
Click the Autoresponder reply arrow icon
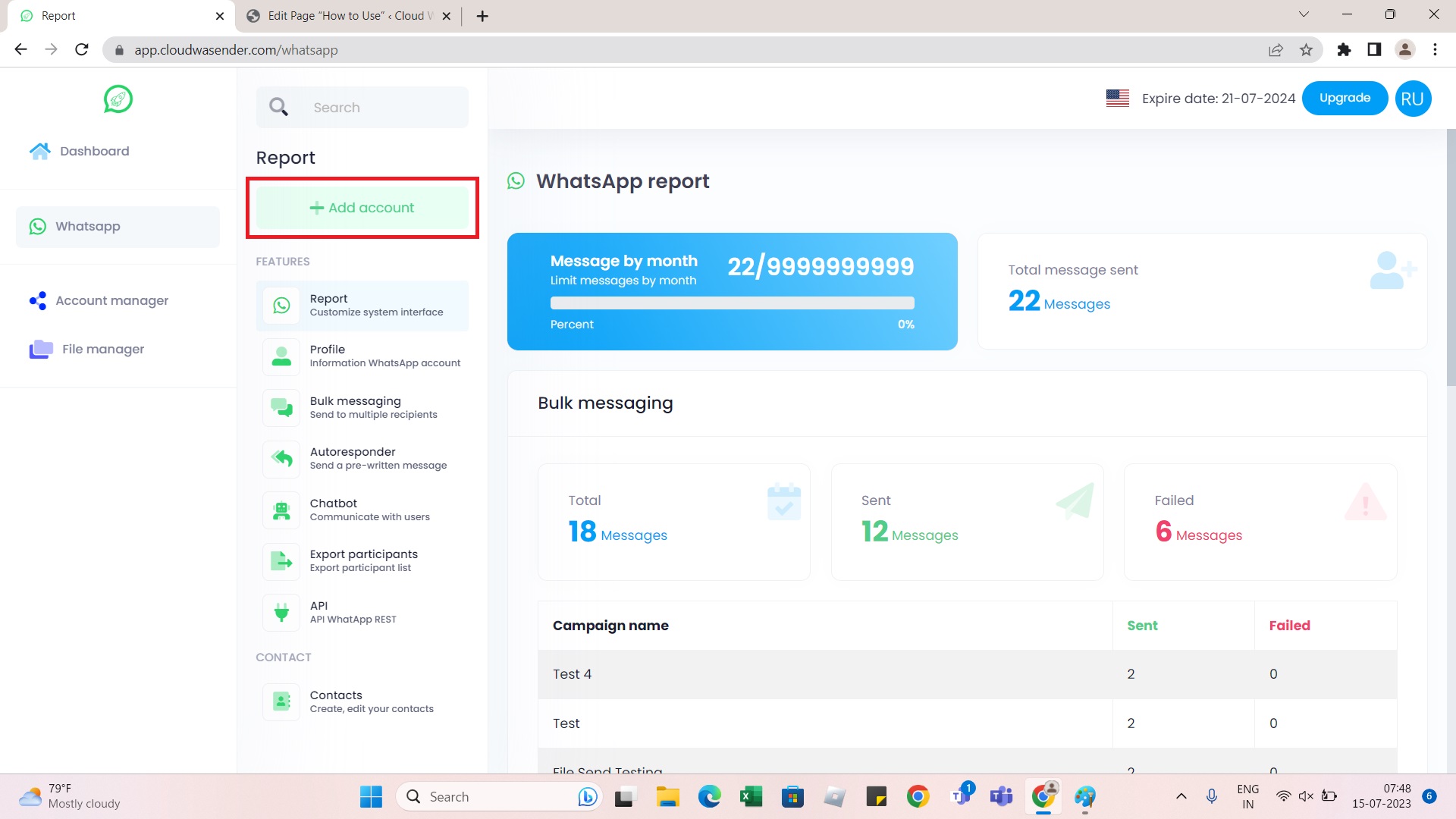click(x=281, y=459)
